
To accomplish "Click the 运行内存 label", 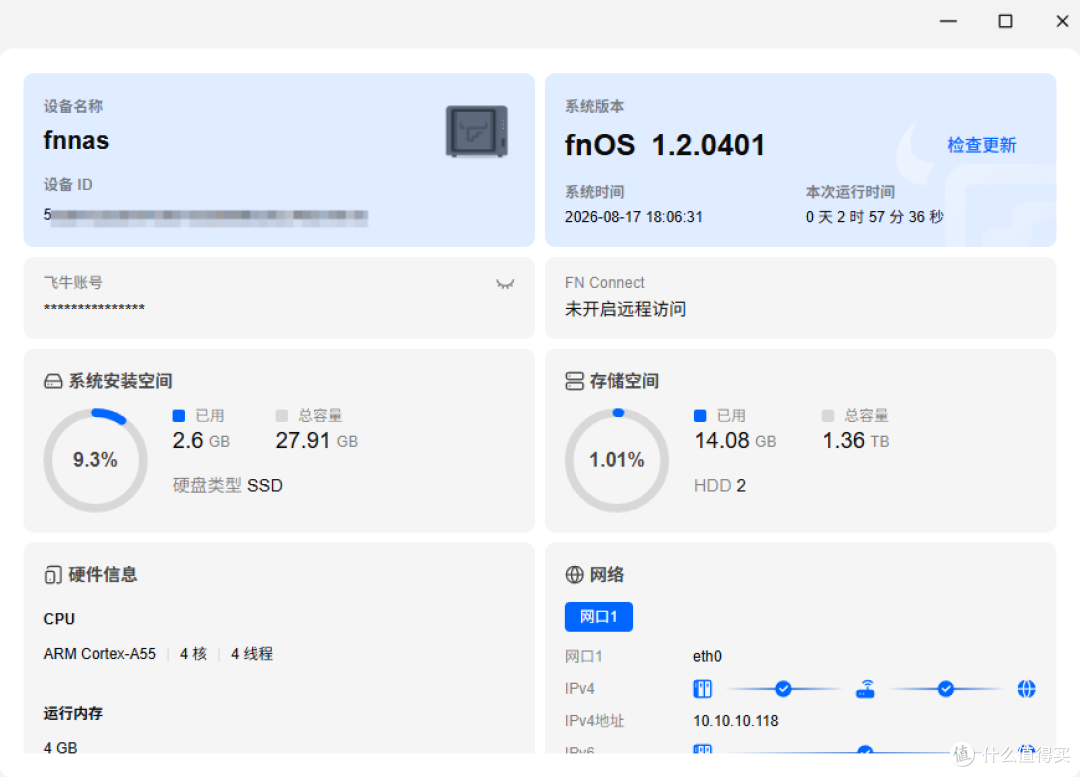I will click(73, 714).
